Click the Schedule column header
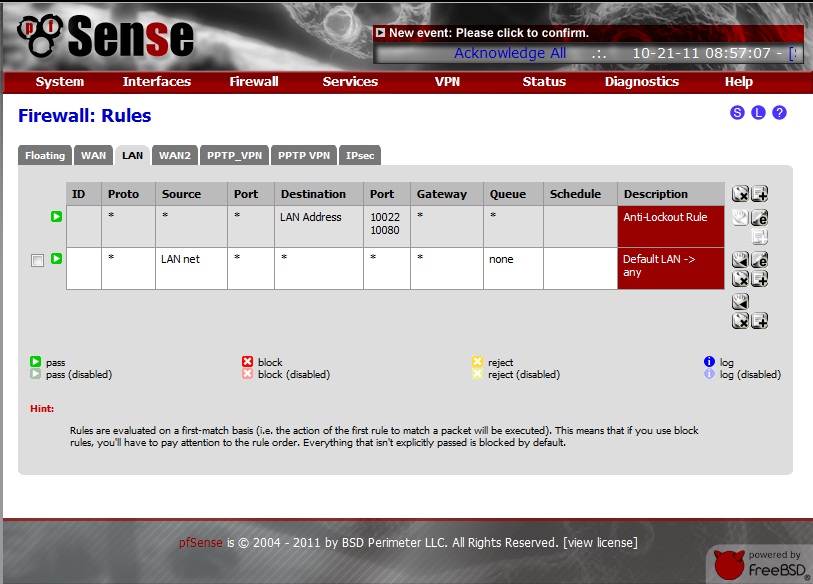 click(x=580, y=194)
